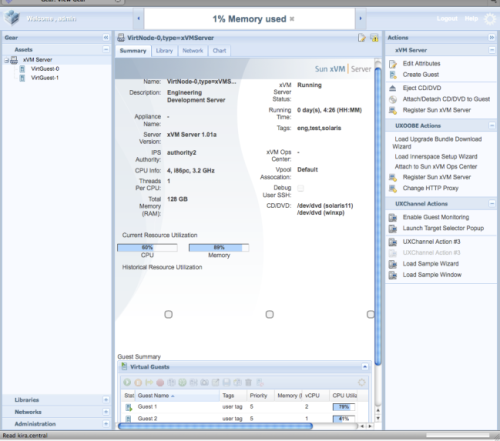Click the Guest 1 running status icon
The height and width of the screenshot is (441, 500).
pyautogui.click(x=128, y=407)
